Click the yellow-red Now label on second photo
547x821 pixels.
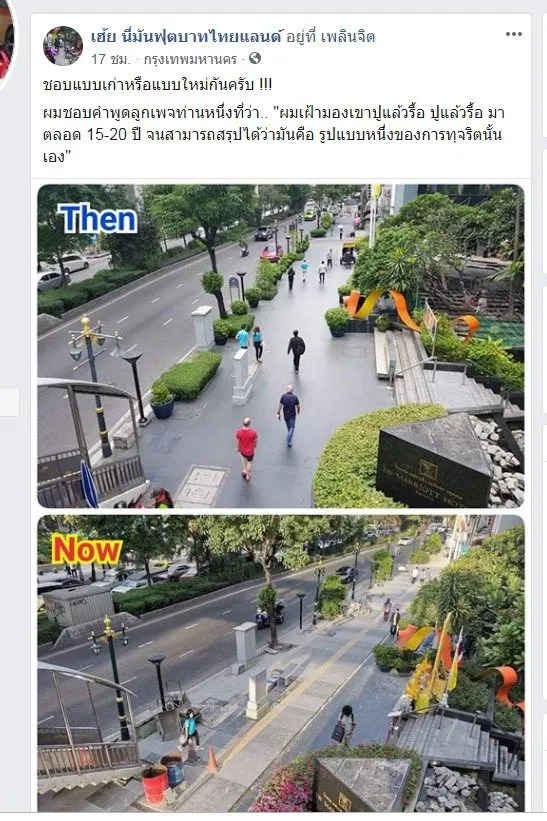(87, 550)
